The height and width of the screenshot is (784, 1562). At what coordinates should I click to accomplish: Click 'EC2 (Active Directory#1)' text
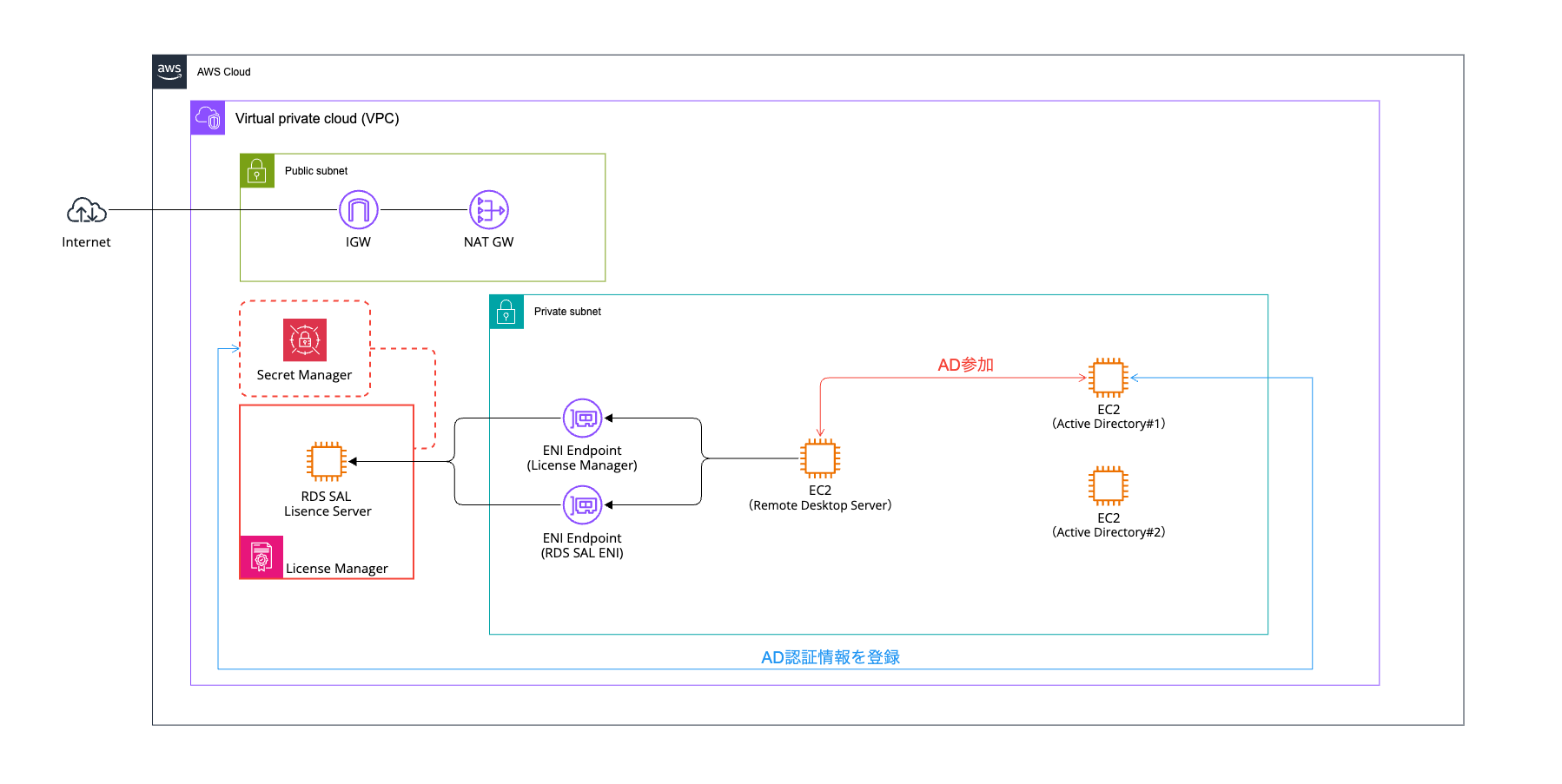click(x=1109, y=417)
